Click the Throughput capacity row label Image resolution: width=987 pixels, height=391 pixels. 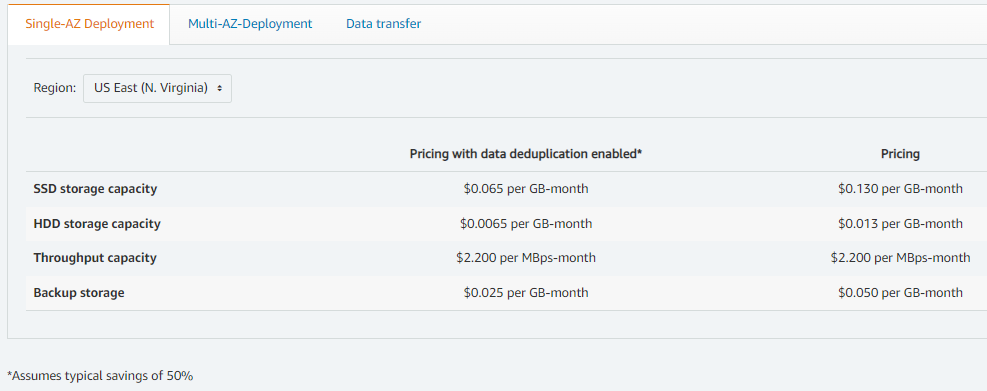click(95, 258)
